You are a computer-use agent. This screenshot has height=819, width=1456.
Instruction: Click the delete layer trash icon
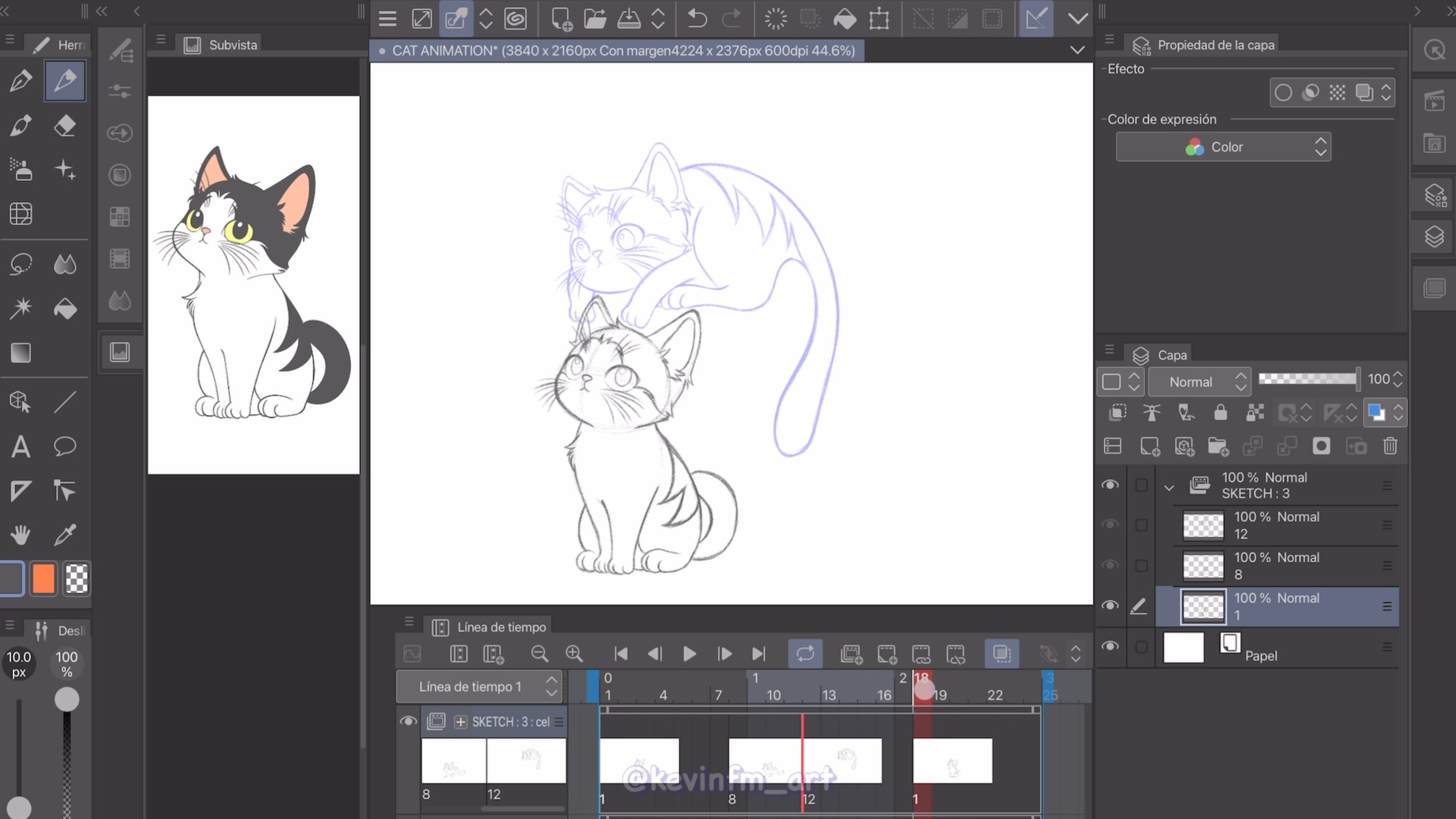click(1390, 446)
